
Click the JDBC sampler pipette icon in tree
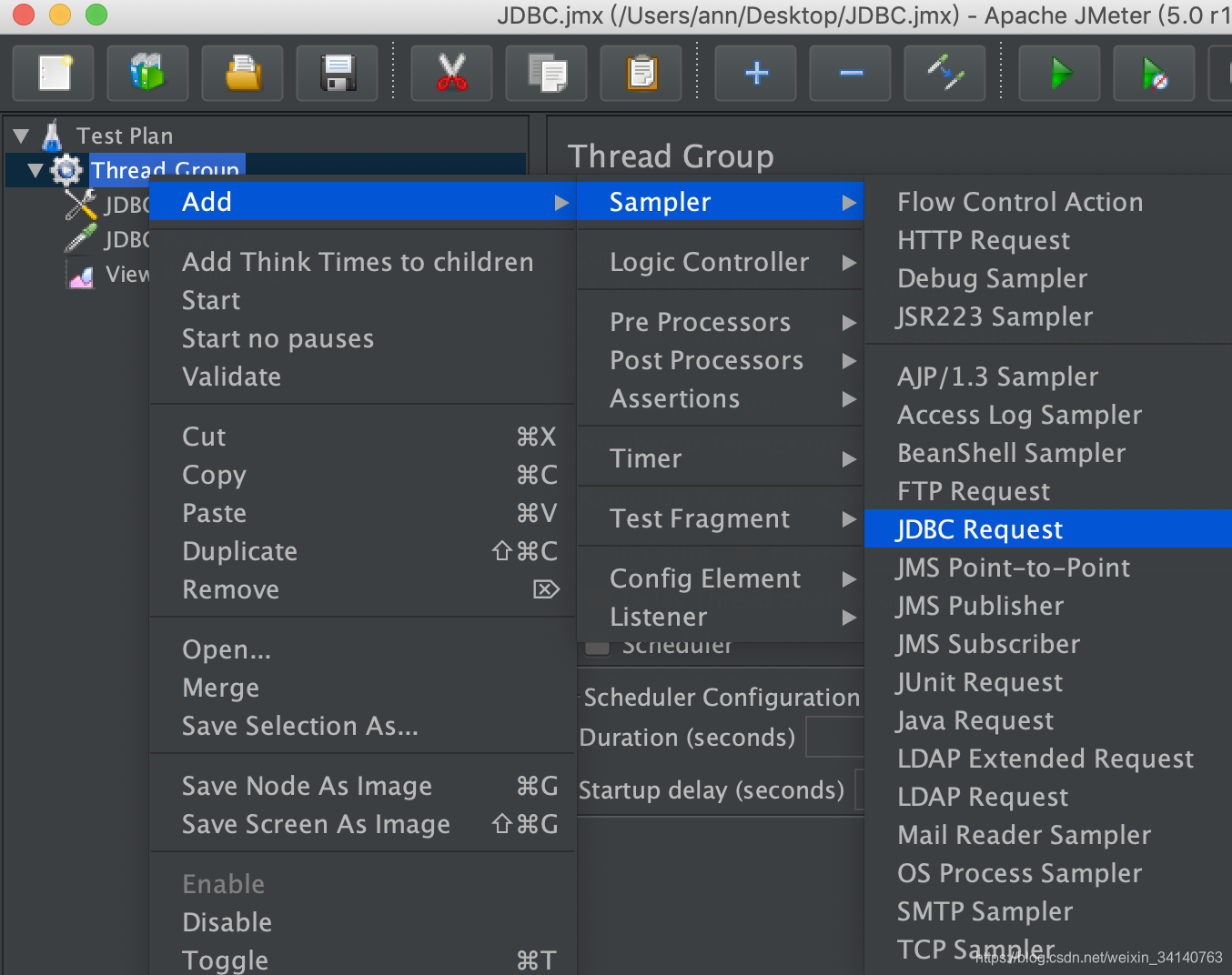81,239
